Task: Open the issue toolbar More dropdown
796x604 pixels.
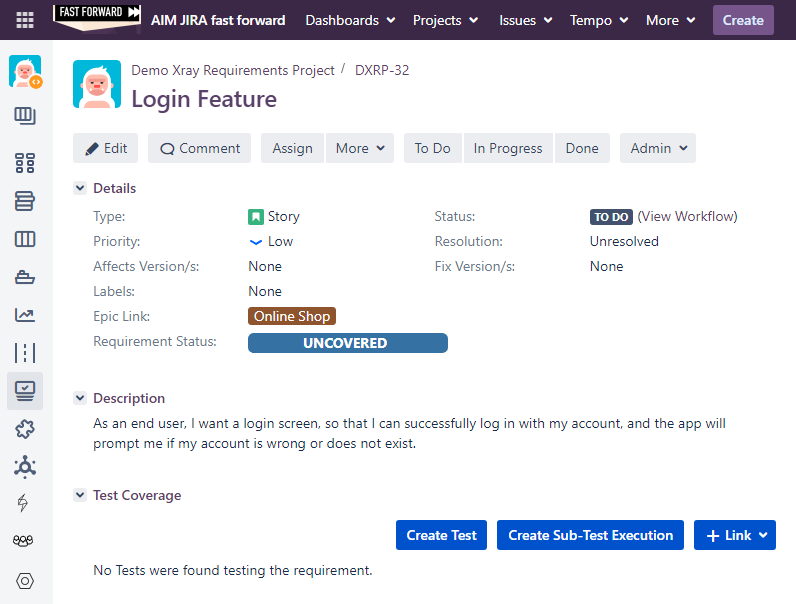Action: coord(360,148)
